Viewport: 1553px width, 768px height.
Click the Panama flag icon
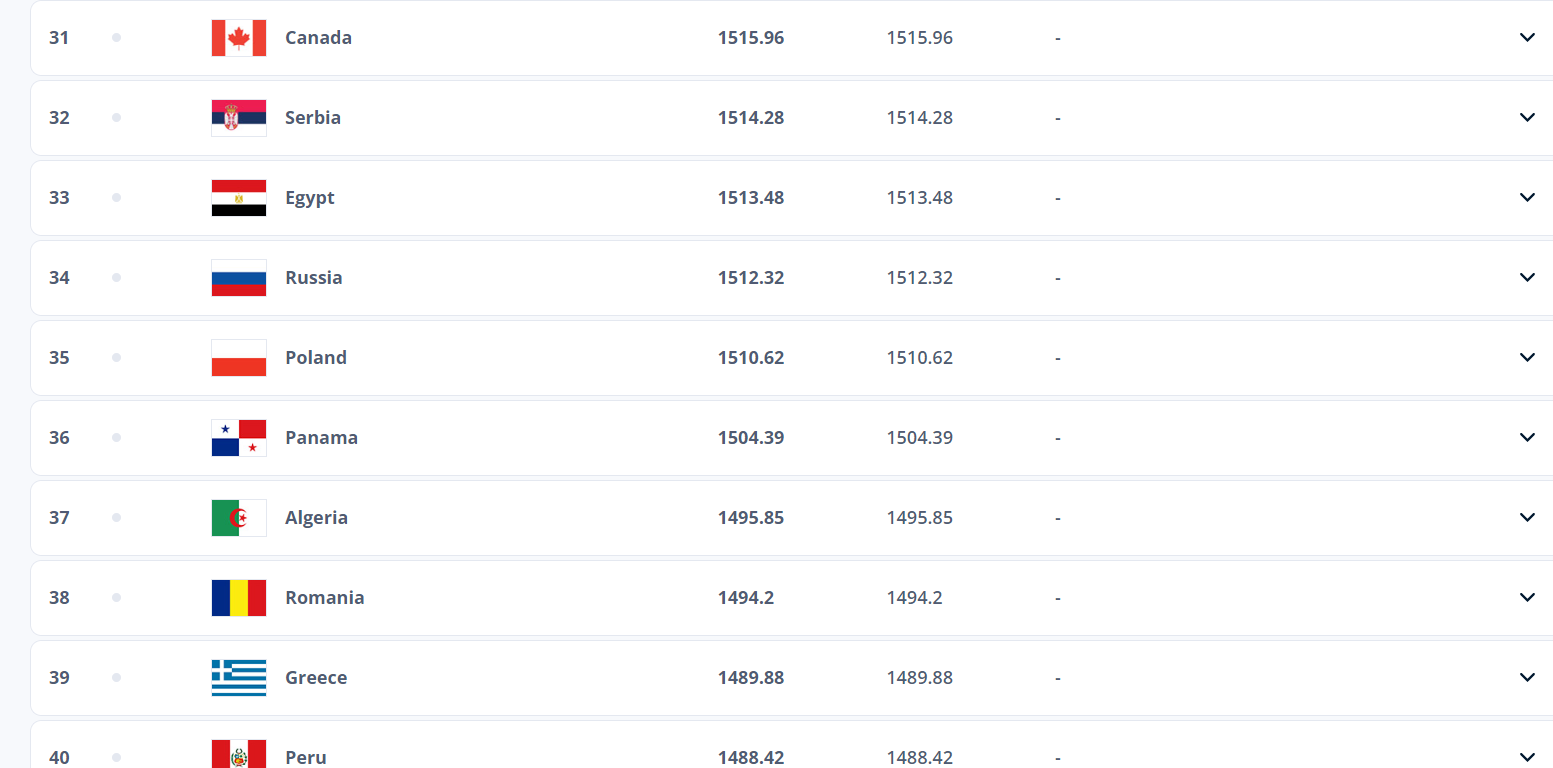tap(239, 438)
